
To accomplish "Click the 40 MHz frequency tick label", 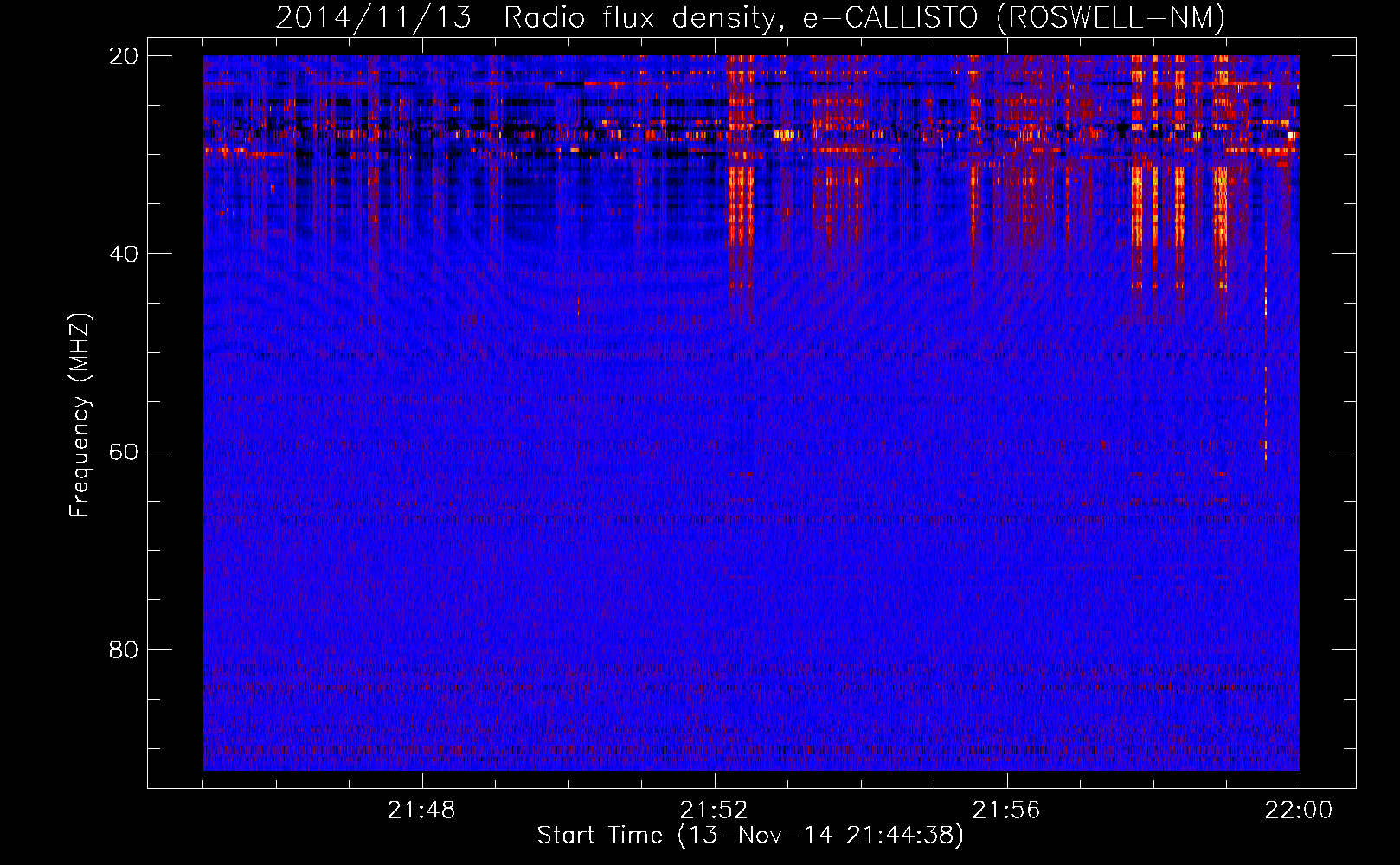I will 124,254.
